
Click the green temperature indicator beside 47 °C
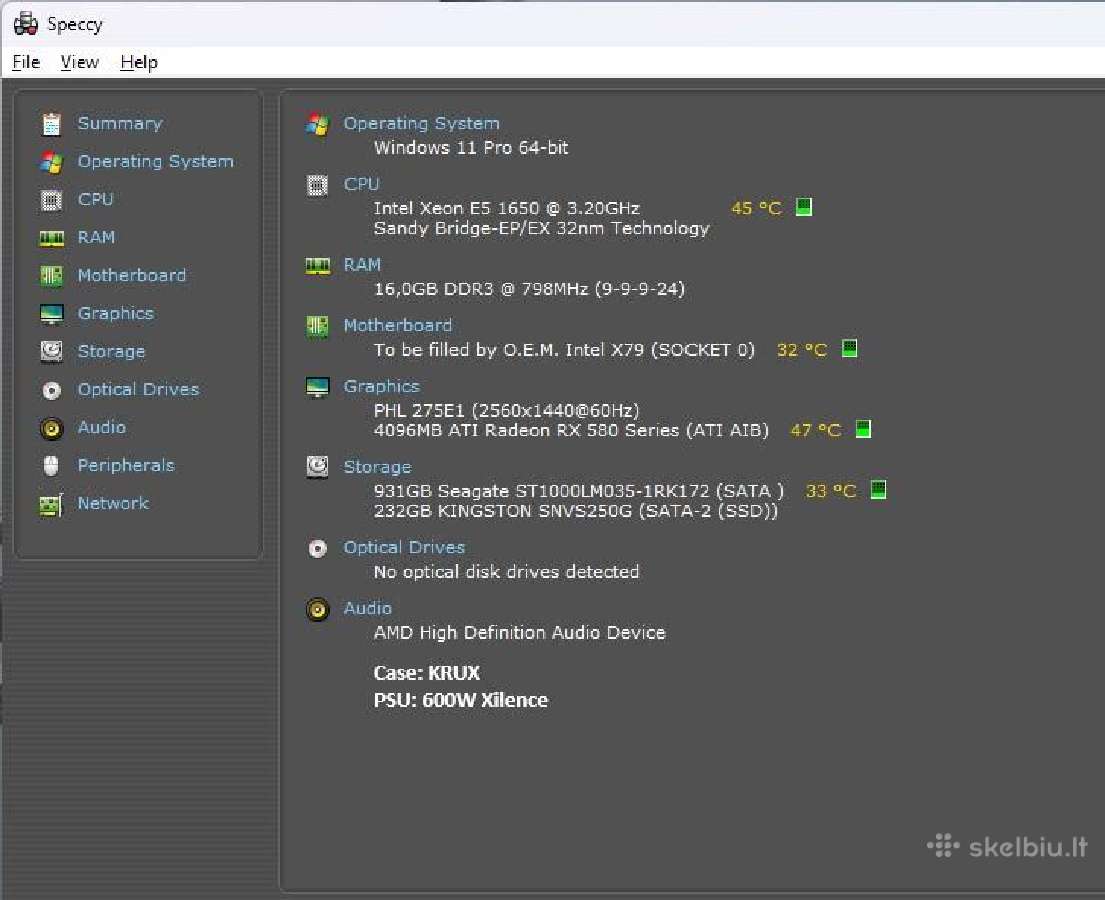pos(863,429)
